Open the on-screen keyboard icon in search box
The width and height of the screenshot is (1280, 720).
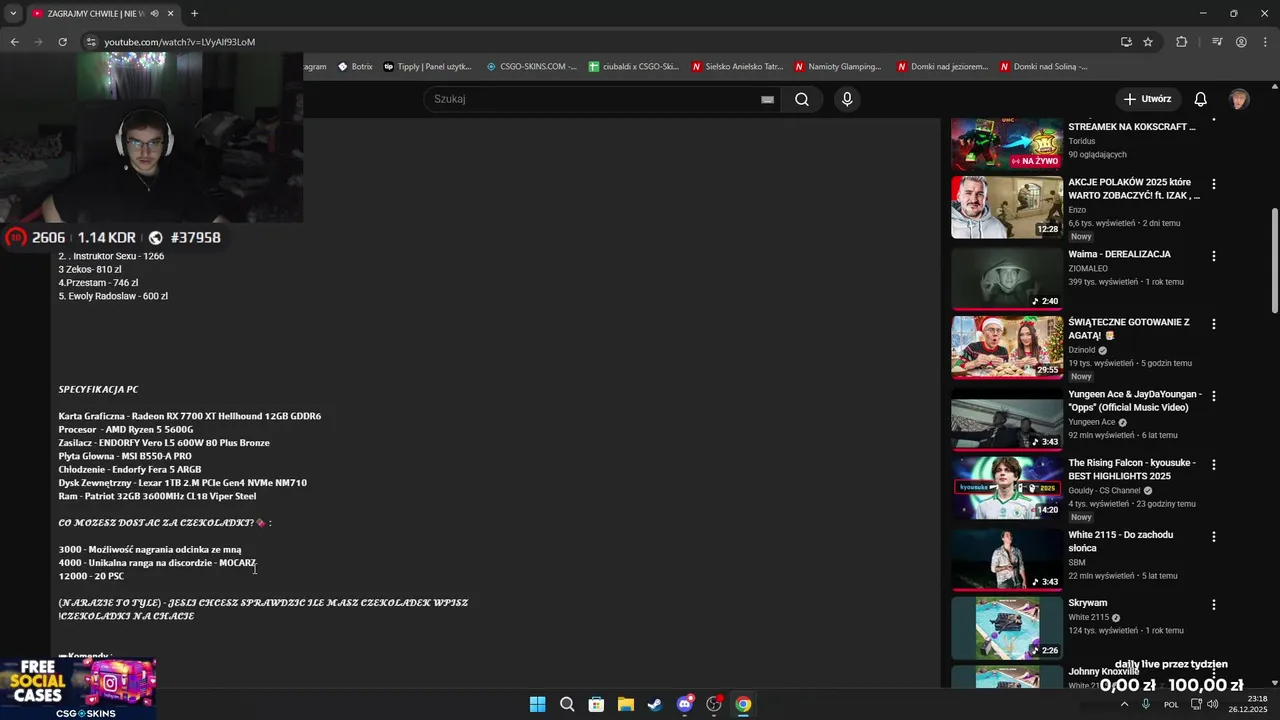767,99
